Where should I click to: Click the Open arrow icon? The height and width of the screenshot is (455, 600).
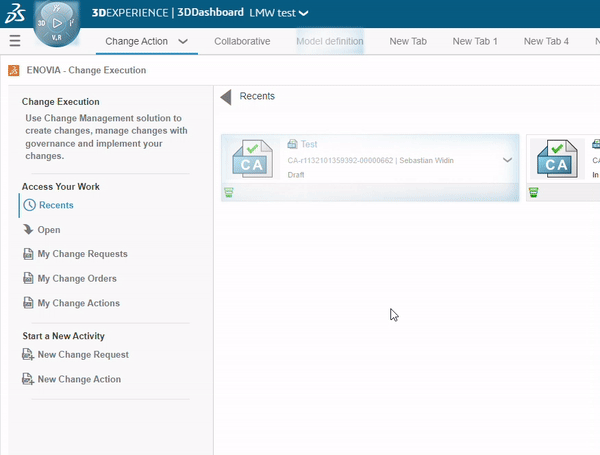28,230
